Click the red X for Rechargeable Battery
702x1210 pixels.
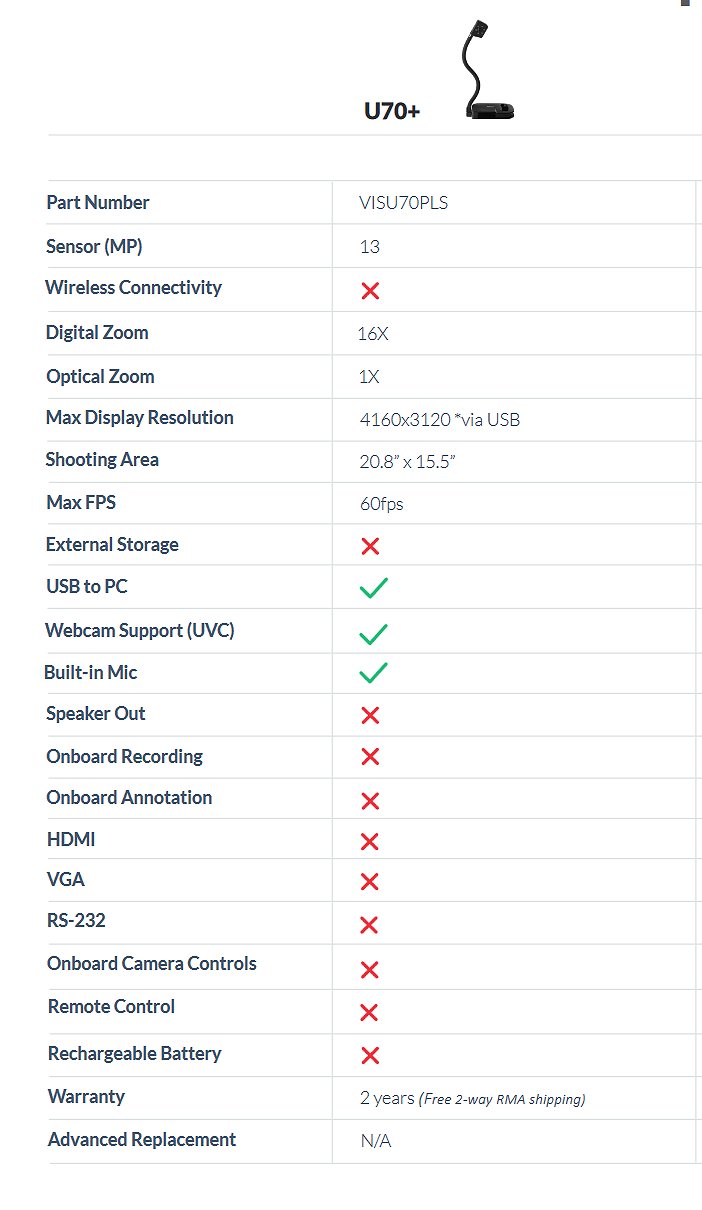(x=370, y=1055)
